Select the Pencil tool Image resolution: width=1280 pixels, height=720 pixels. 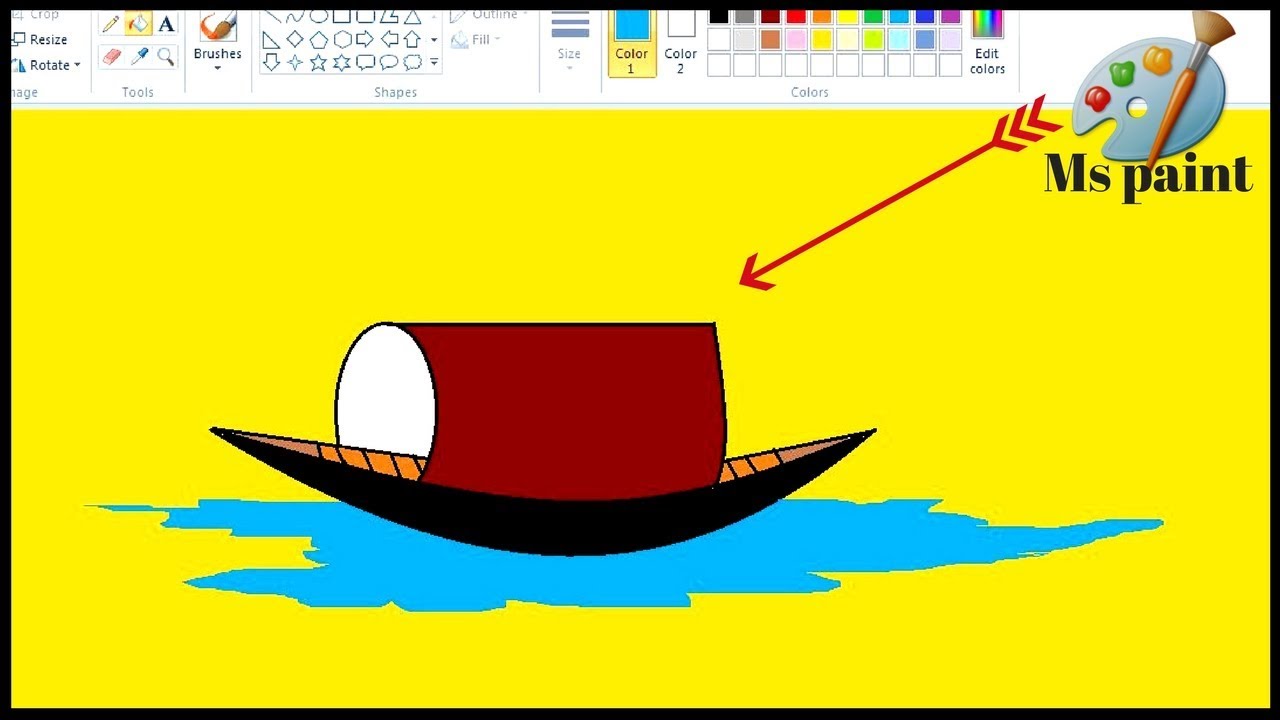tap(111, 24)
